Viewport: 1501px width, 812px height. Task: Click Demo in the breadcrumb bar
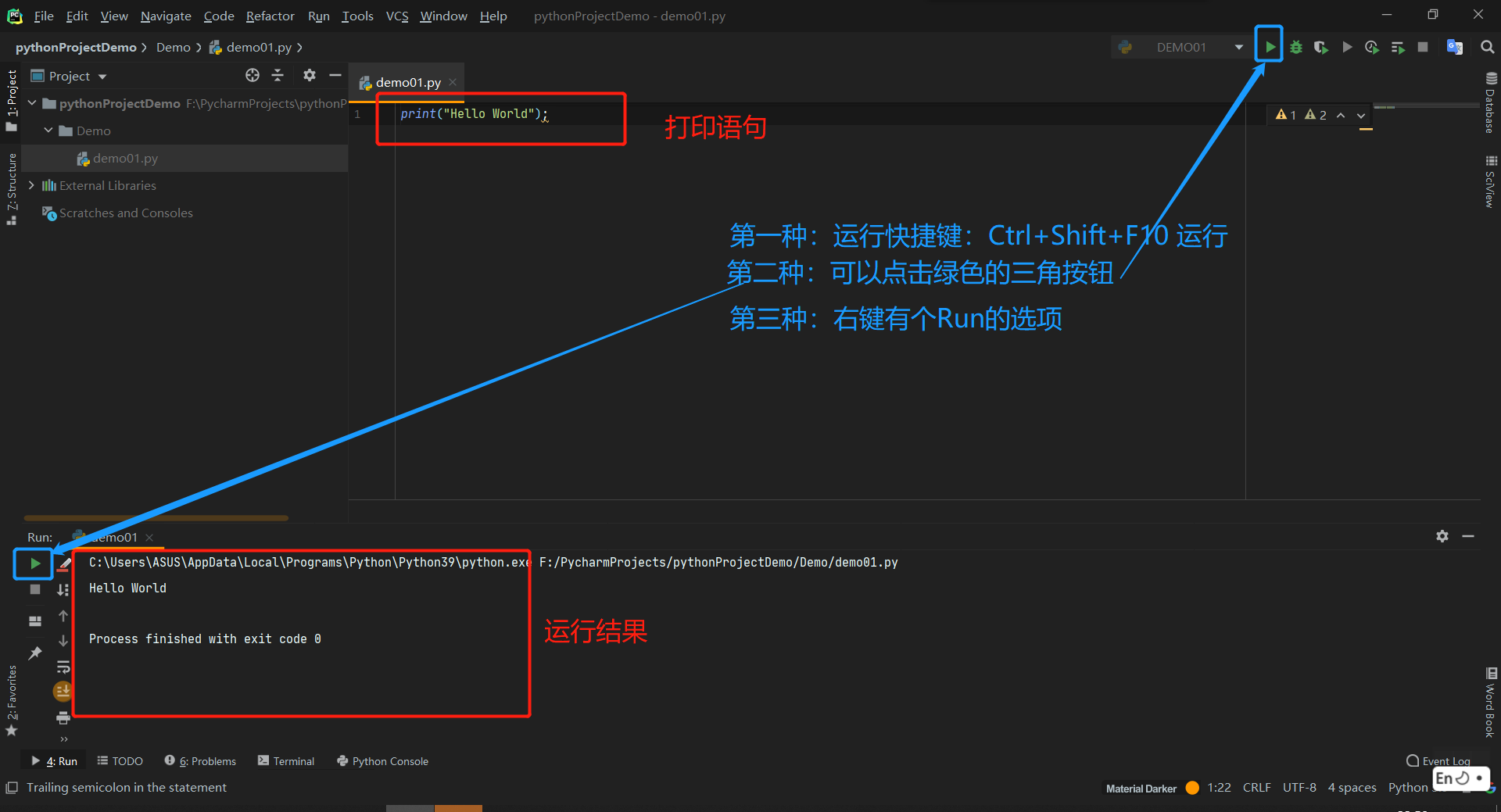pos(173,48)
